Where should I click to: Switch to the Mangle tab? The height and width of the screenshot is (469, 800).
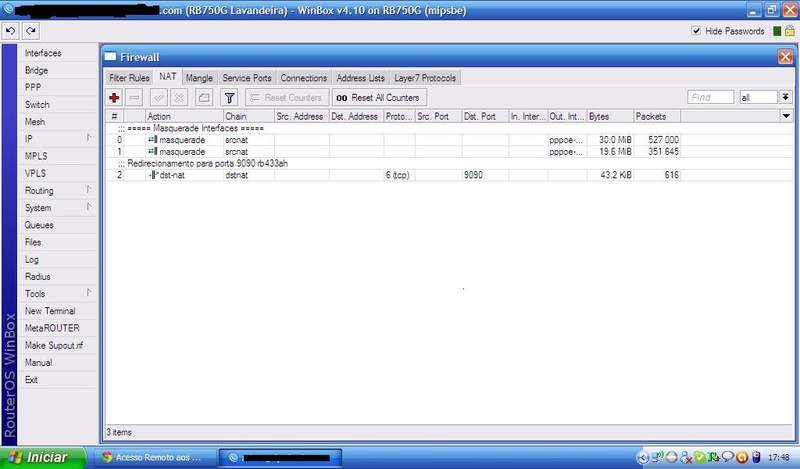click(199, 78)
